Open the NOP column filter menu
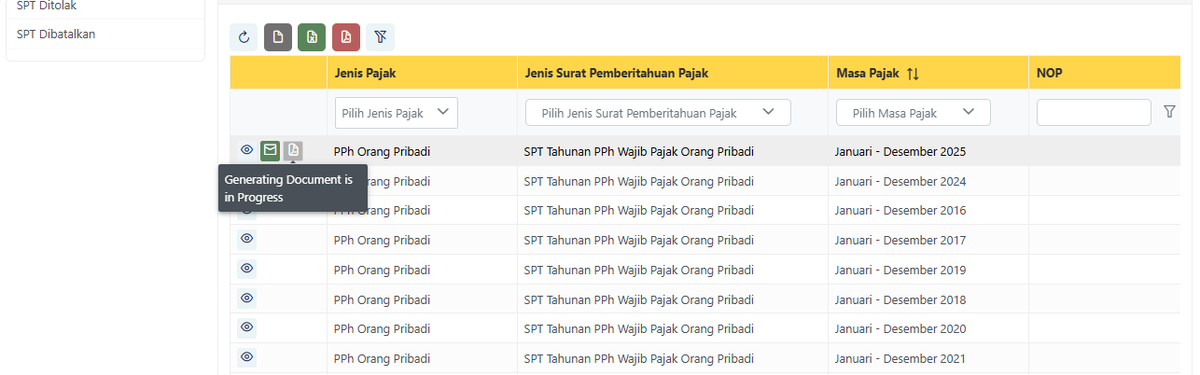The width and height of the screenshot is (1200, 375). click(x=1170, y=113)
